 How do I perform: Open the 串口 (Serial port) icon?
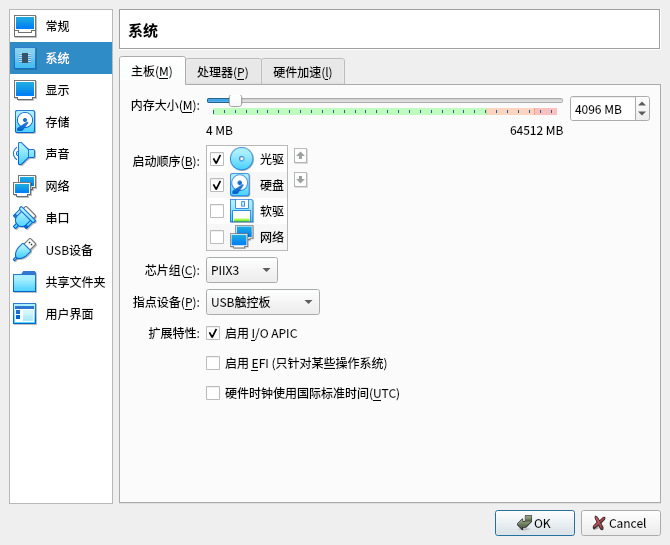click(x=25, y=218)
